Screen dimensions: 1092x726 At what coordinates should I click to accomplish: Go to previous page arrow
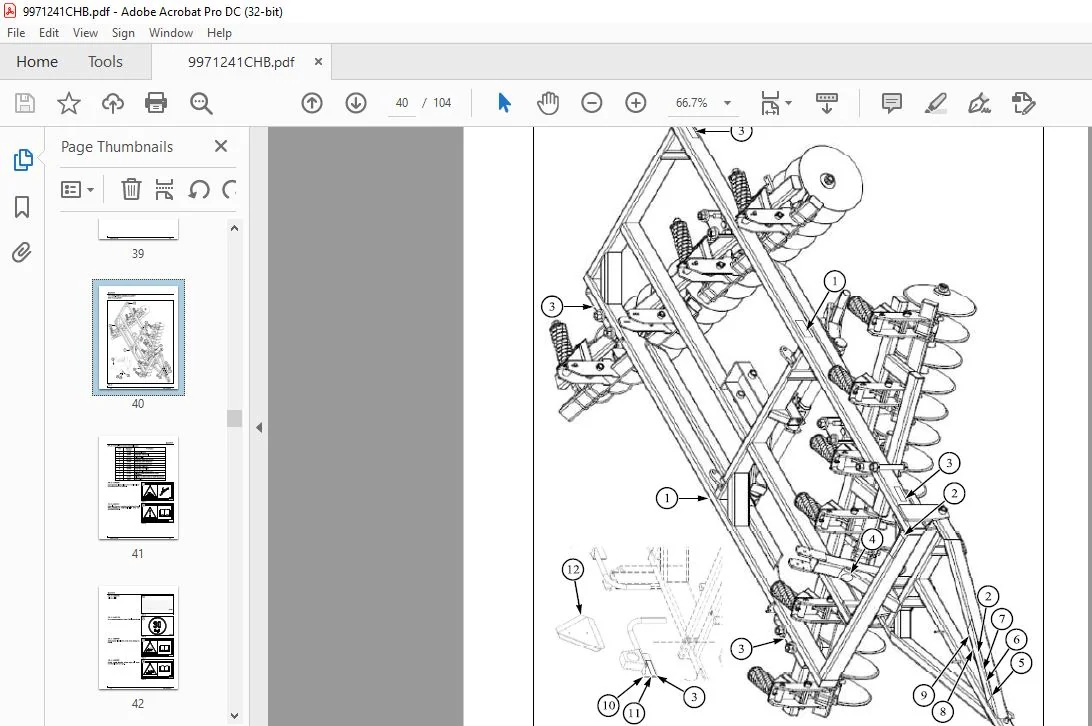click(x=312, y=103)
